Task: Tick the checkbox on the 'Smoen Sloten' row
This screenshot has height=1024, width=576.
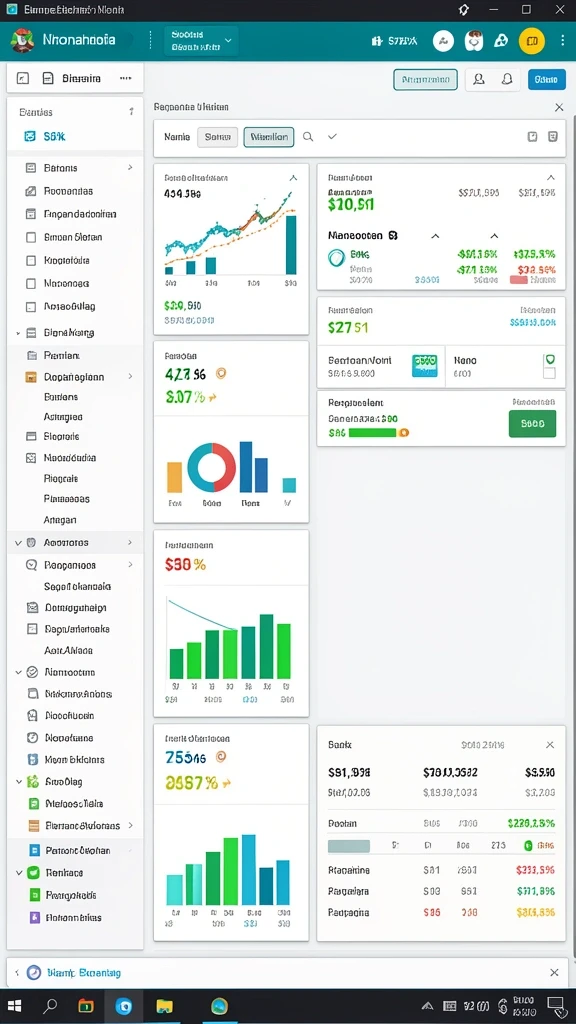Action: (31, 237)
